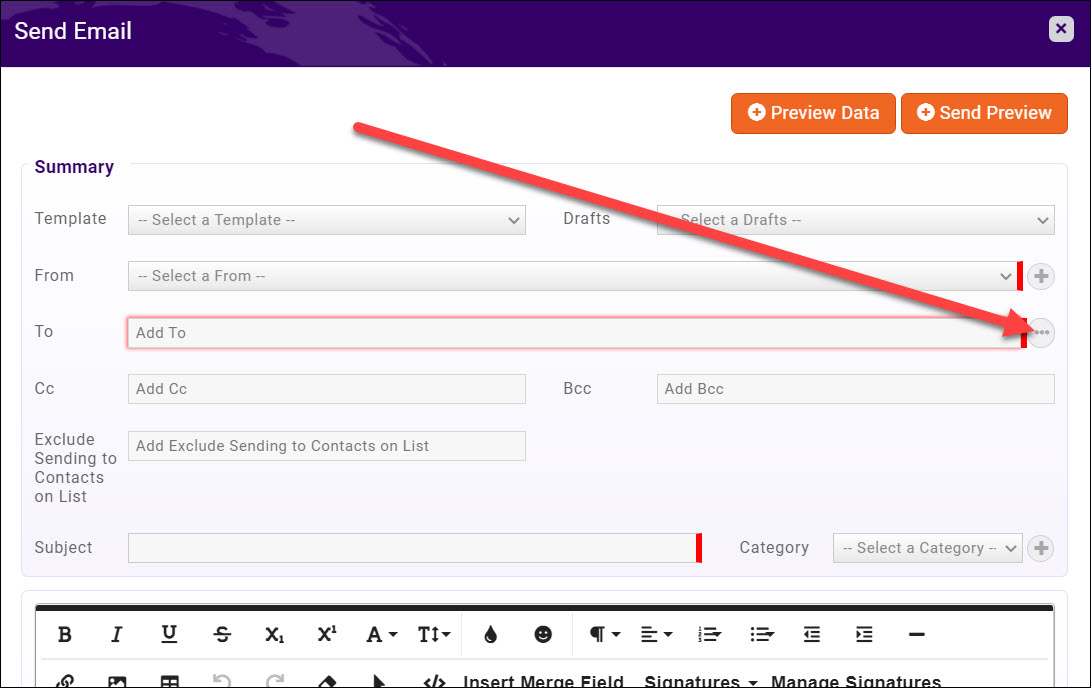Open the superscript formatting tool
The height and width of the screenshot is (688, 1091).
click(x=326, y=634)
